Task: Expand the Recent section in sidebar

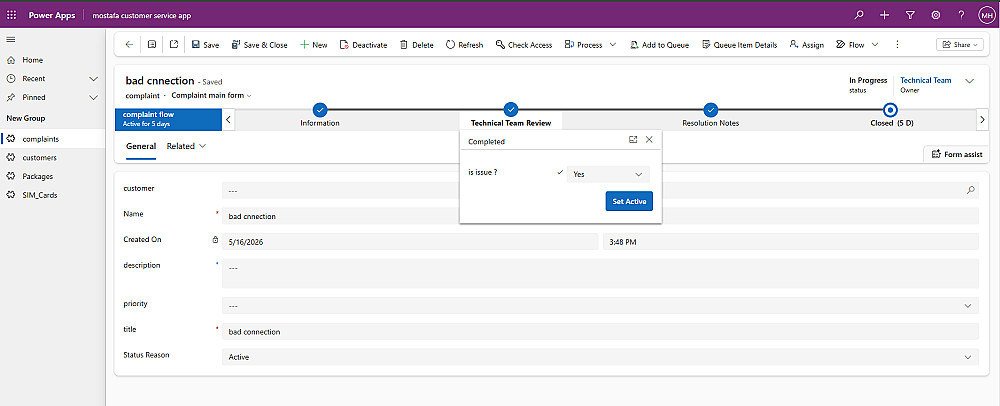Action: coord(93,79)
